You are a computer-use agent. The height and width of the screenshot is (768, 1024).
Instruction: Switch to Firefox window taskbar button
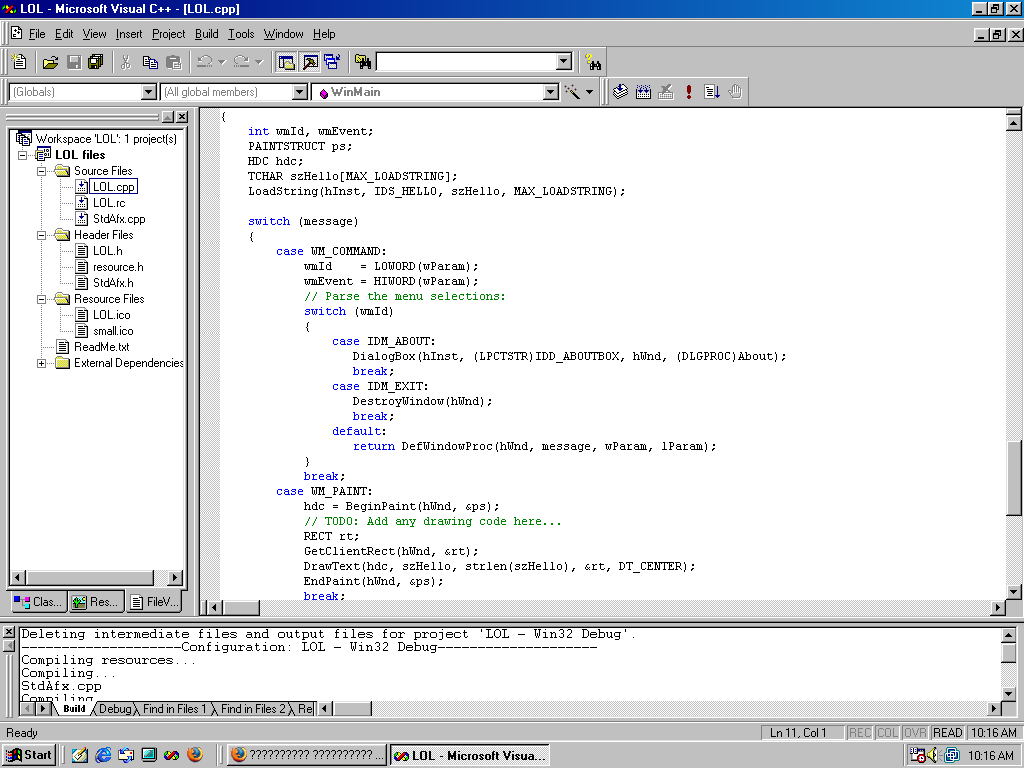pyautogui.click(x=308, y=755)
